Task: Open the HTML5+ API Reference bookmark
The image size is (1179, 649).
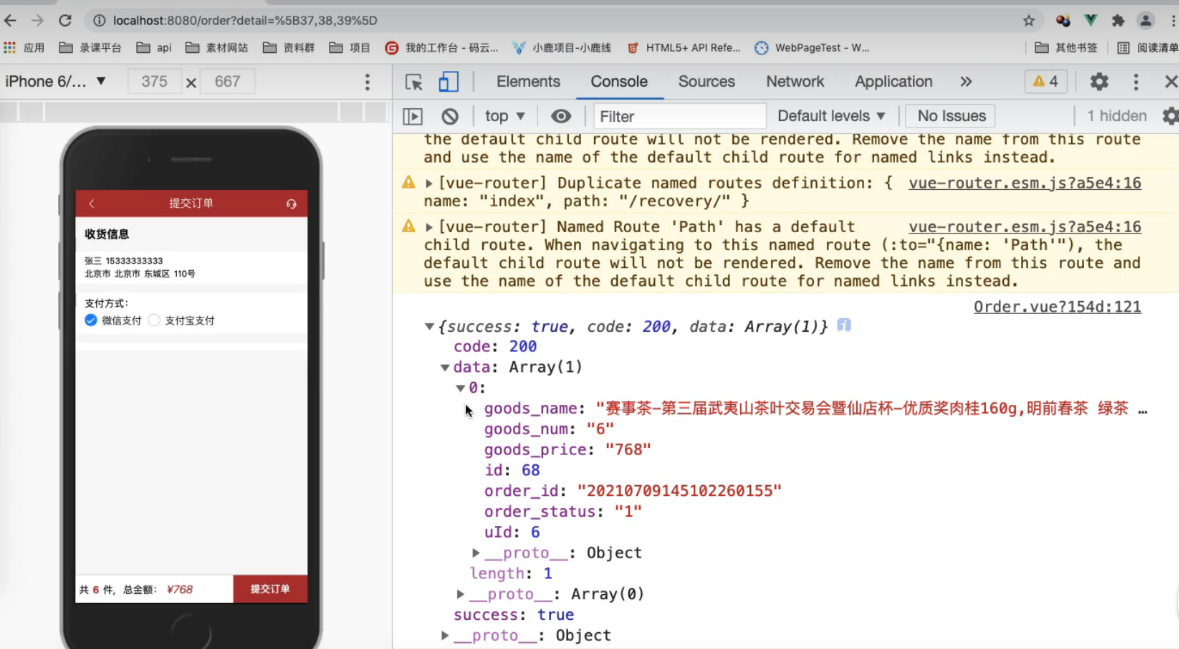Action: click(x=683, y=47)
